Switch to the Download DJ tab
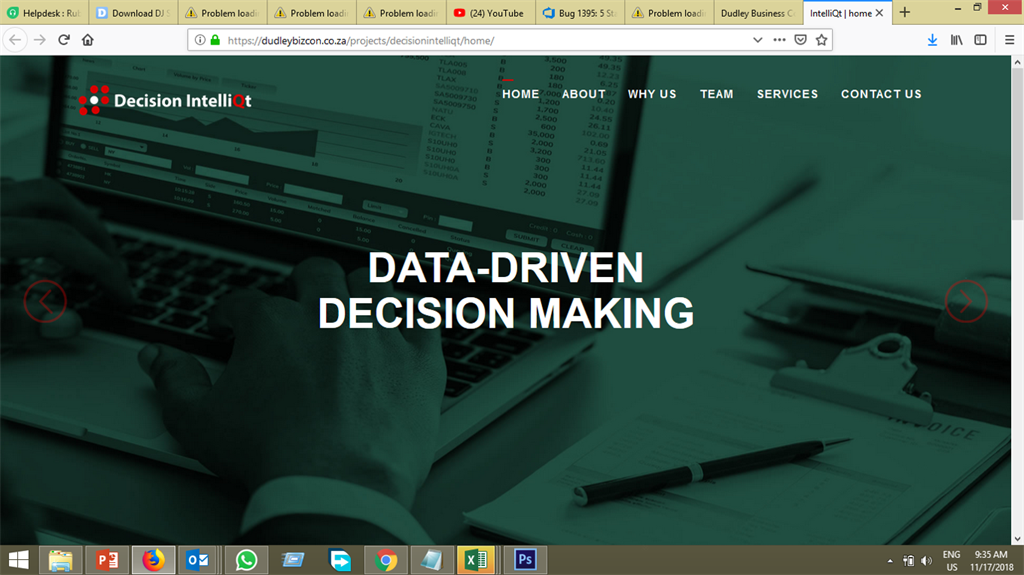This screenshot has height=575, width=1024. pos(133,13)
